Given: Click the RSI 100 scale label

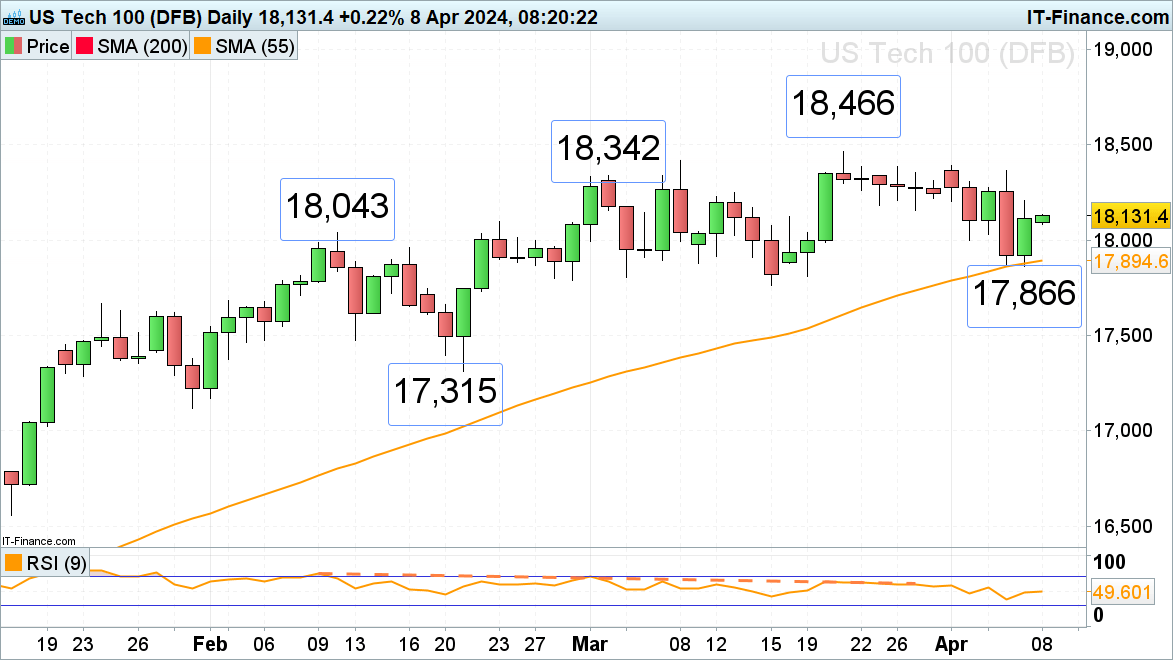Looking at the screenshot, I should pos(1109,562).
